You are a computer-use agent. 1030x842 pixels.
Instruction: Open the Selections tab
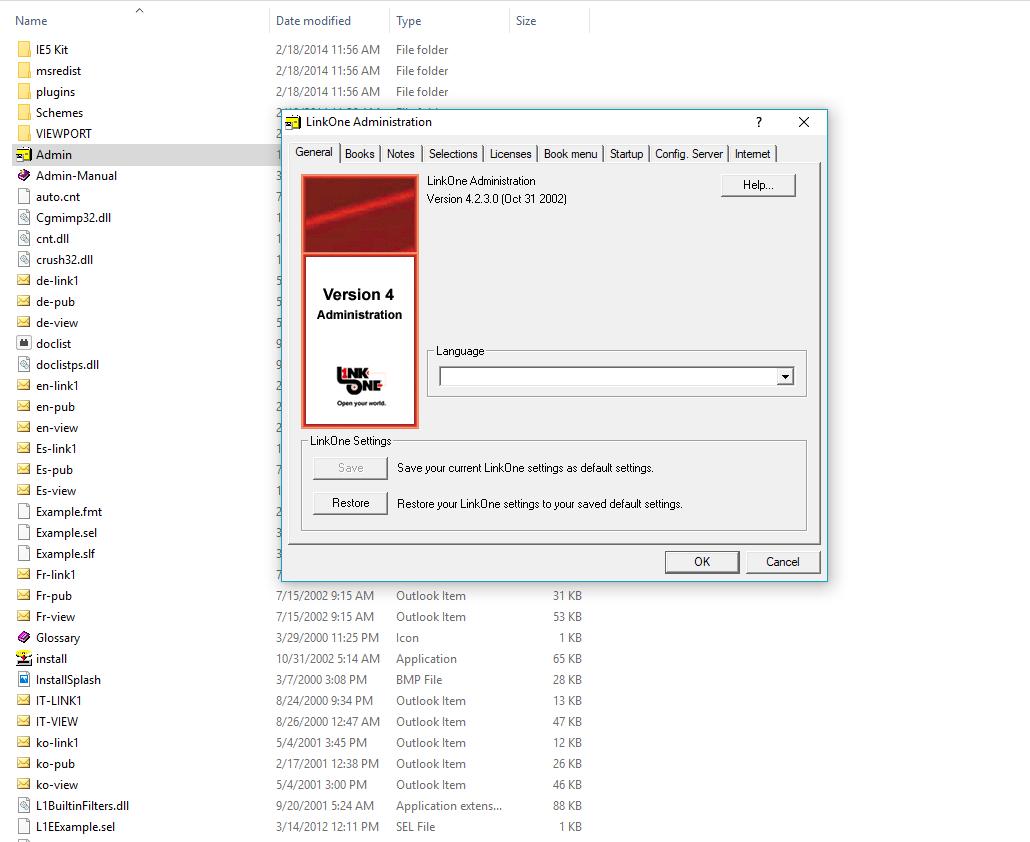click(453, 154)
